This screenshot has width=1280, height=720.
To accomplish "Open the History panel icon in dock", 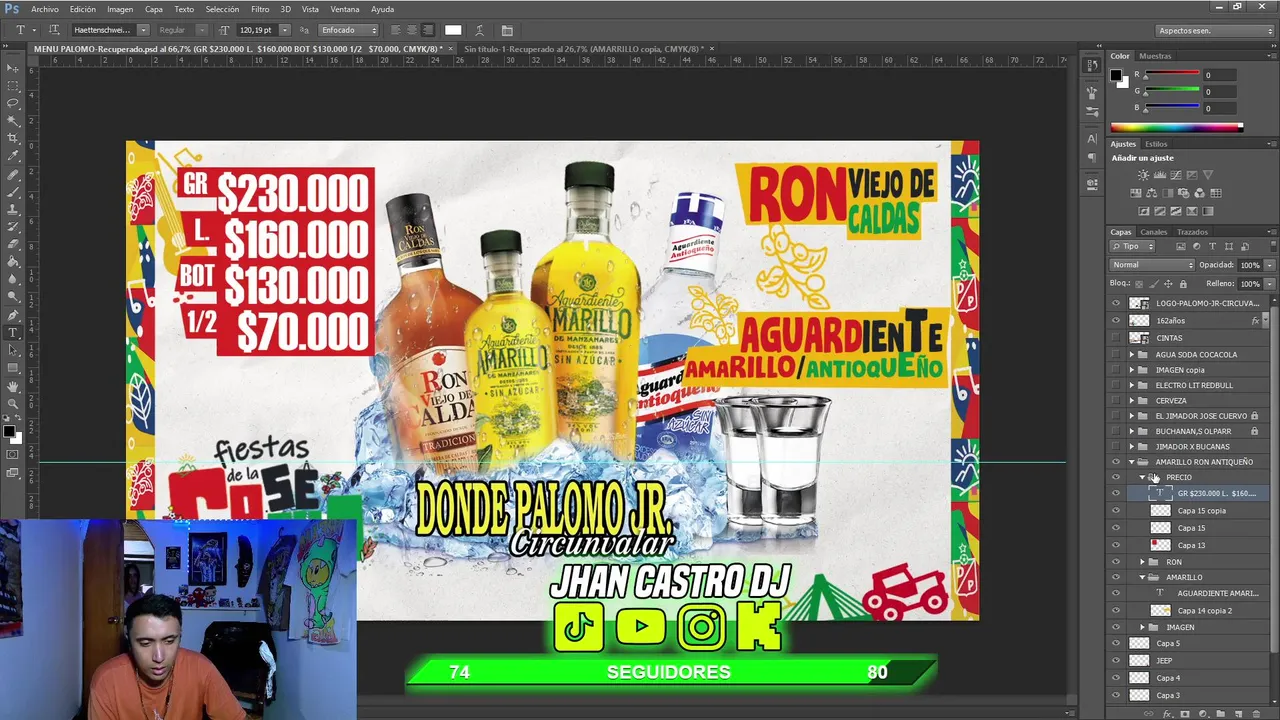I will pyautogui.click(x=1092, y=65).
